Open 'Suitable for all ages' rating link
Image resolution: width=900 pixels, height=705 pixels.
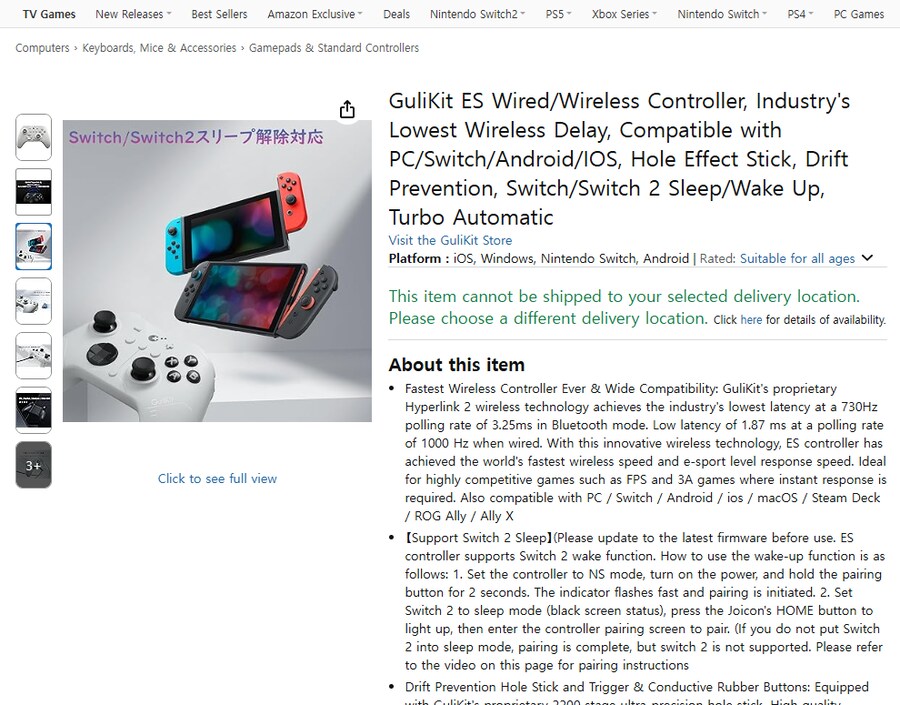pos(797,258)
